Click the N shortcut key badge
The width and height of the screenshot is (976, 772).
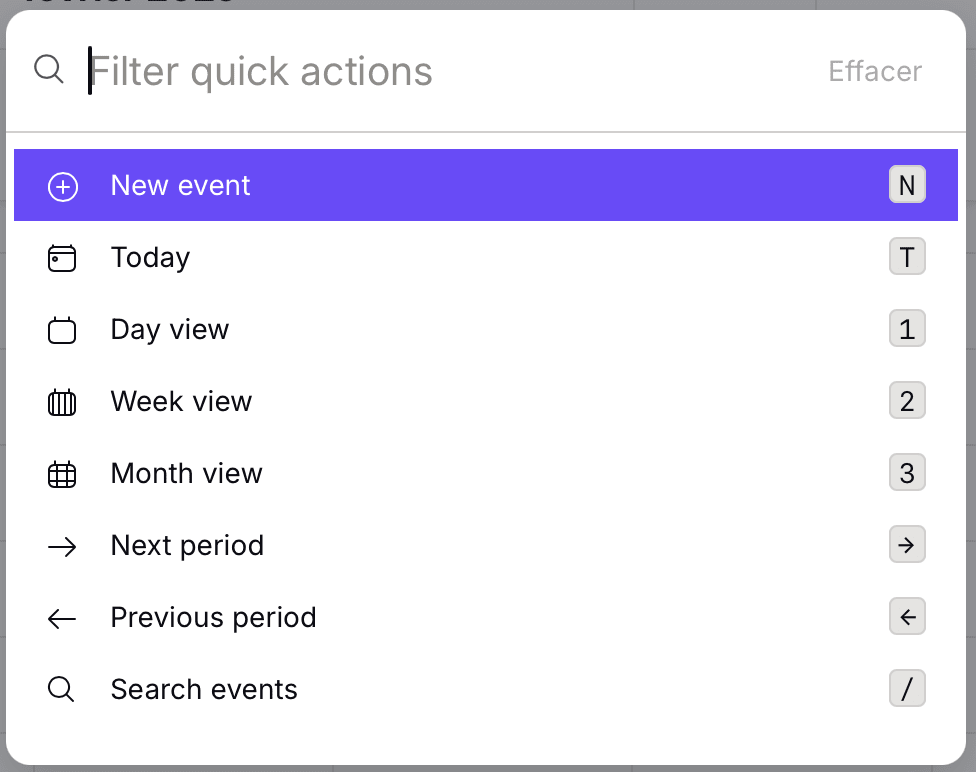tap(907, 185)
